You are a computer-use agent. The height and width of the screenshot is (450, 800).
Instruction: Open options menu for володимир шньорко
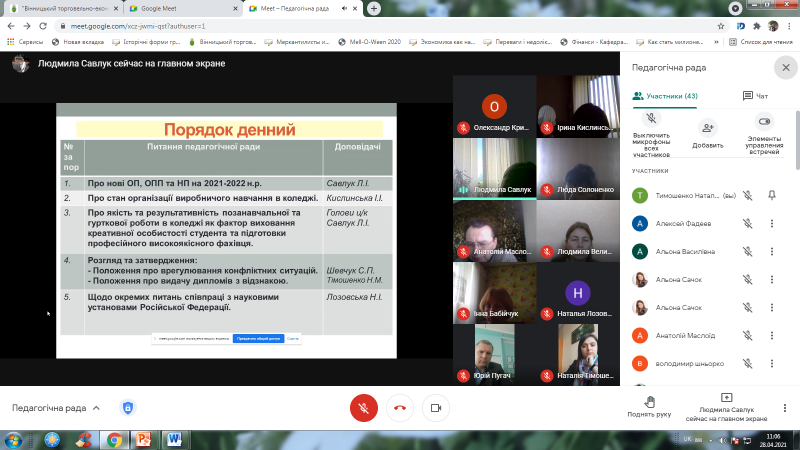pos(772,364)
